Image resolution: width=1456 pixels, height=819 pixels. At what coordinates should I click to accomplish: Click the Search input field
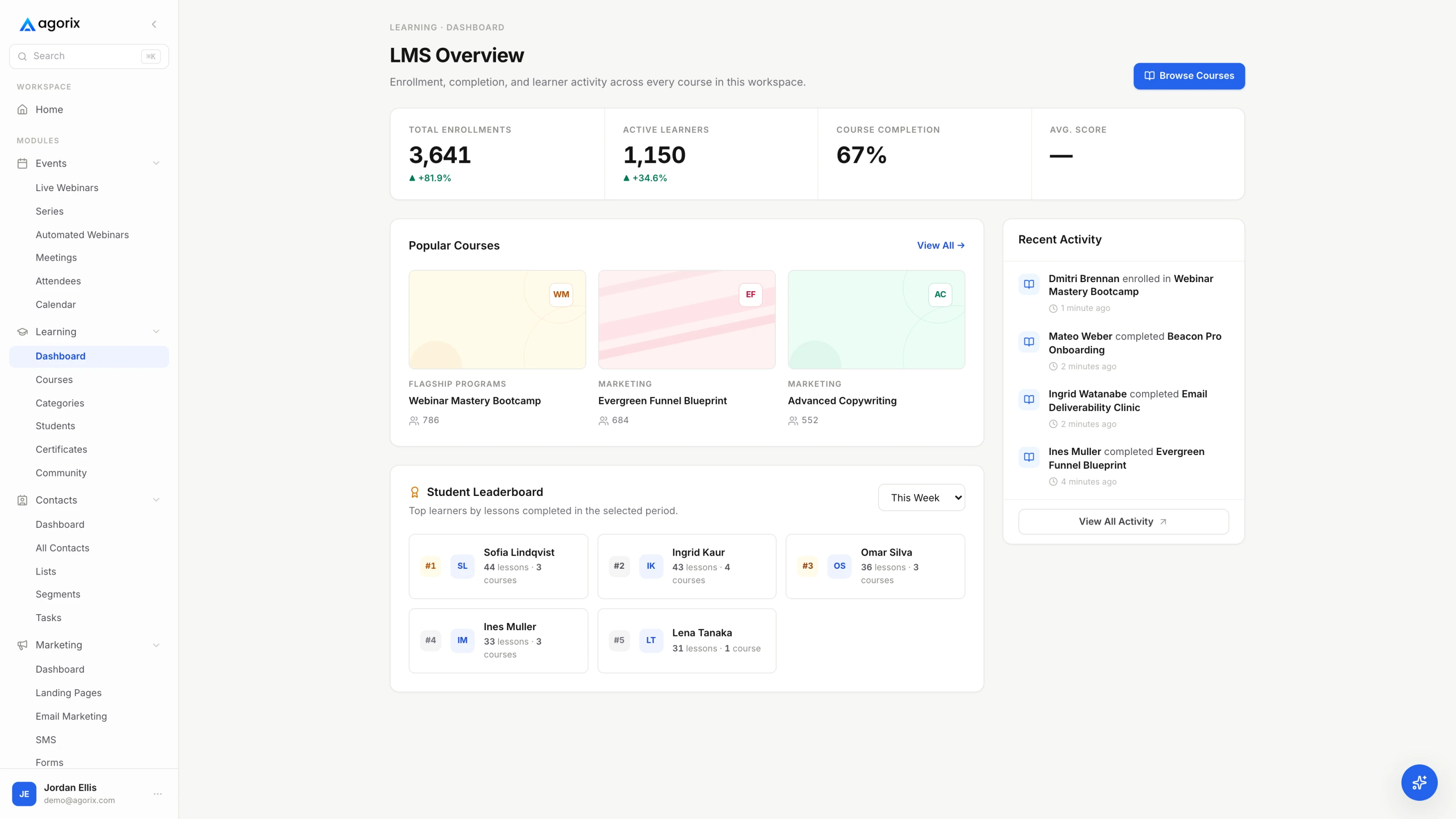[x=89, y=56]
